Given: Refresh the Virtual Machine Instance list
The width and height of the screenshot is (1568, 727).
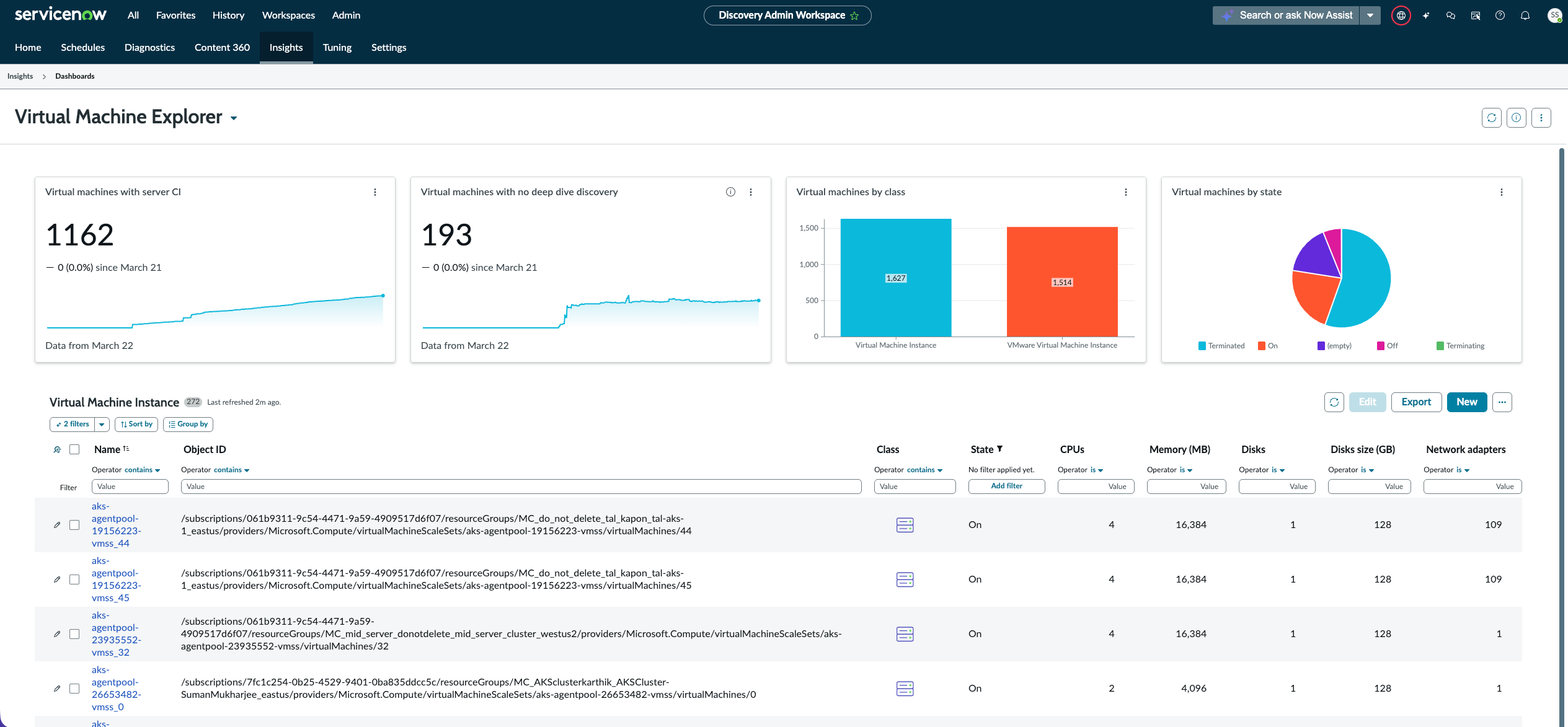Looking at the screenshot, I should pyautogui.click(x=1334, y=402).
